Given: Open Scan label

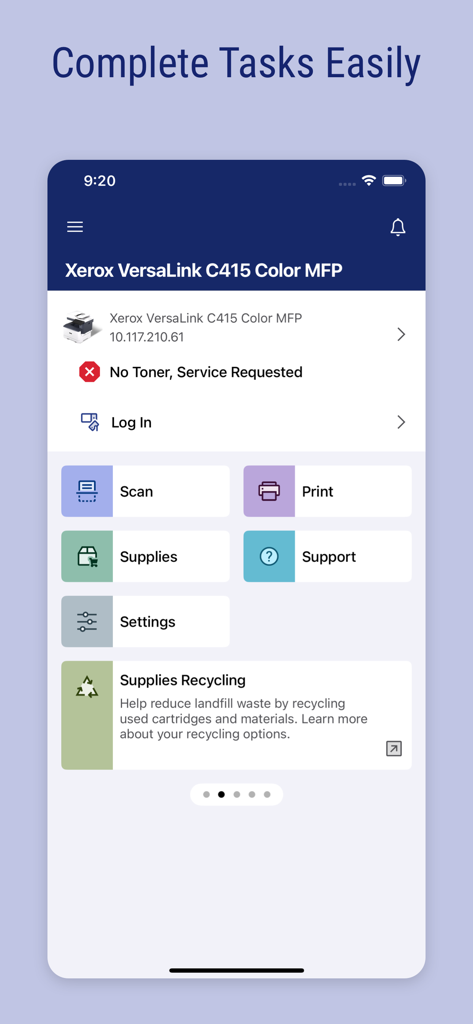Looking at the screenshot, I should click(x=137, y=491).
